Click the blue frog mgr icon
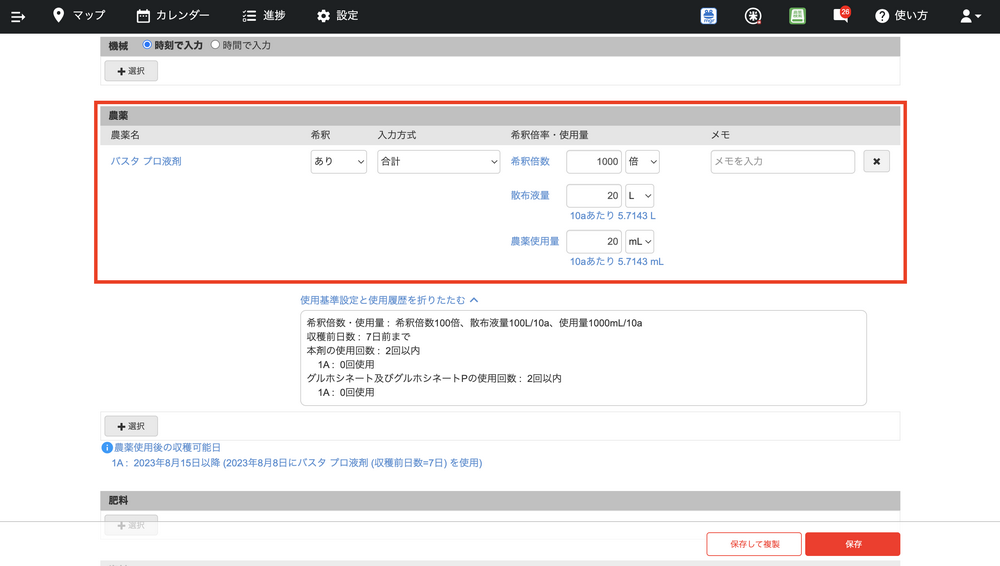Viewport: 1000px width, 566px height. [x=709, y=16]
